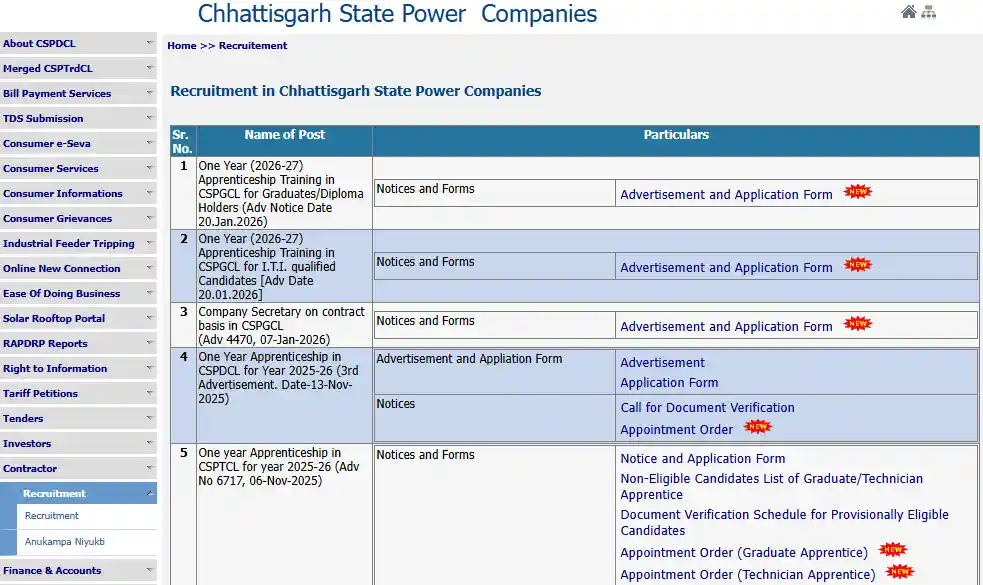Click the NEW badge beside first Advertisement link

857,190
